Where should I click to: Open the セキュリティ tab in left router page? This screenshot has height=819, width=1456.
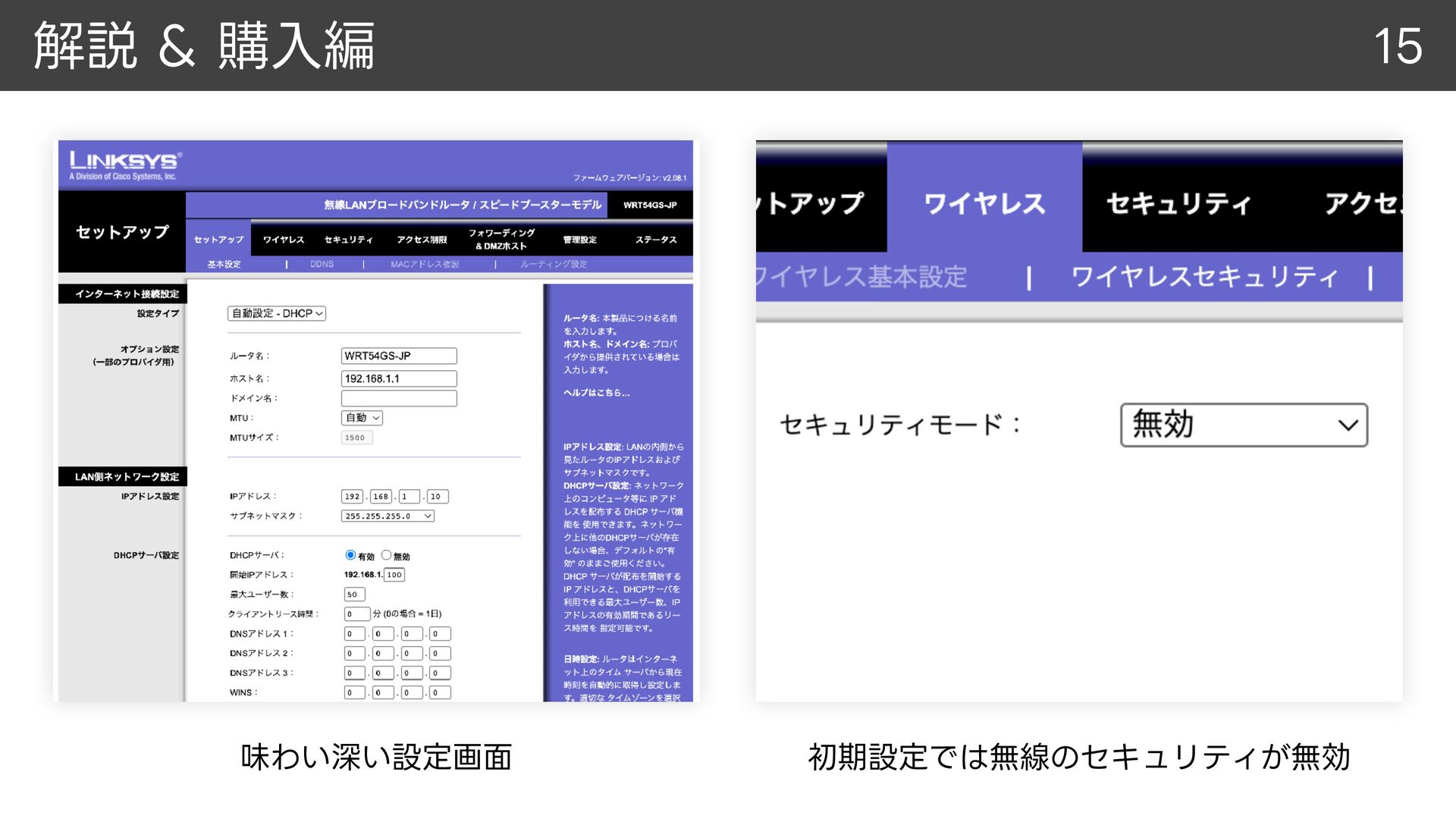point(349,240)
